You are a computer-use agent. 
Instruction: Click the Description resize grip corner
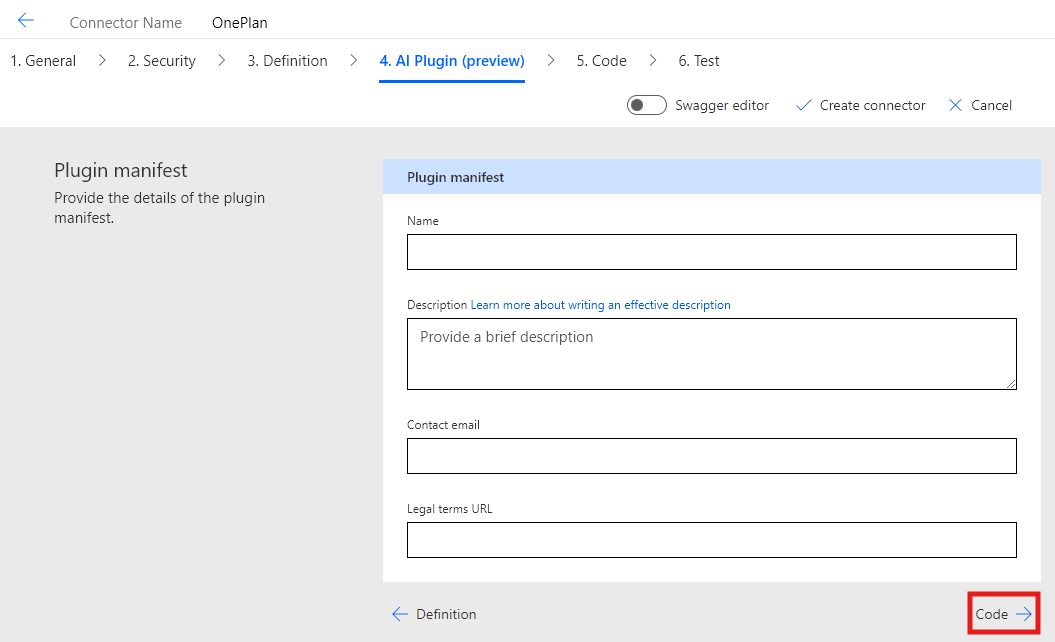coord(1011,384)
